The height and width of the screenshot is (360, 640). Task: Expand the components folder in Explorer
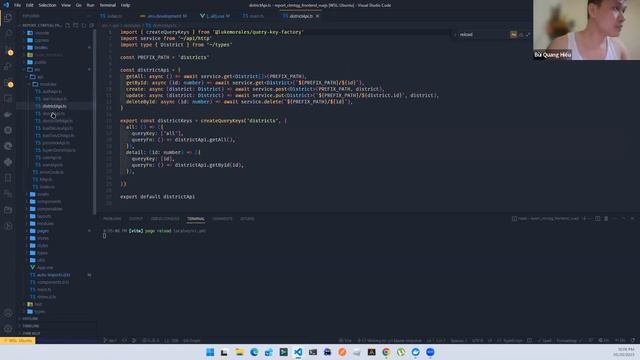pyautogui.click(x=49, y=202)
